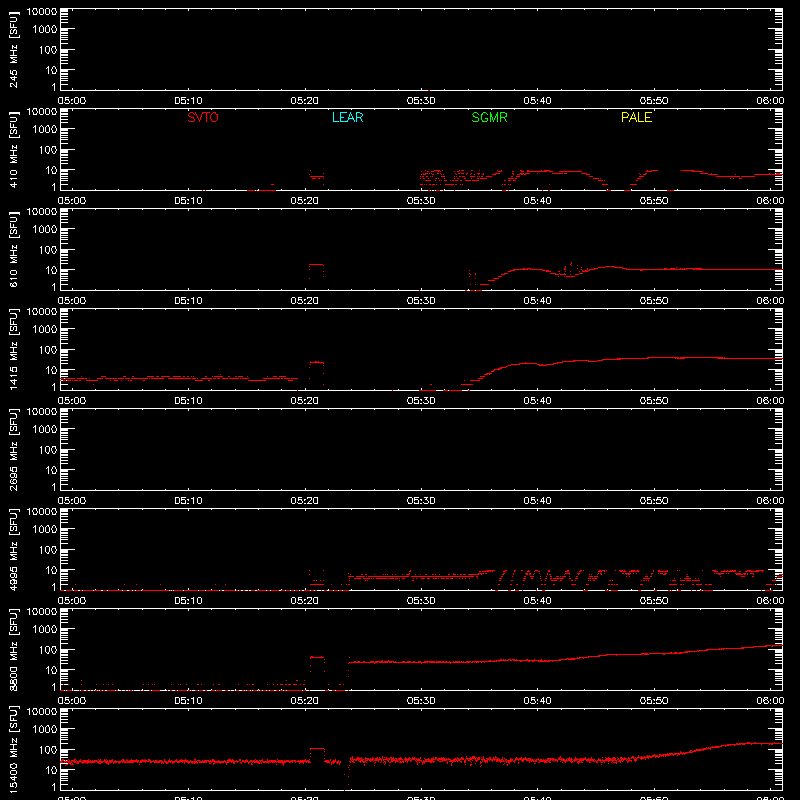This screenshot has height=800, width=800.
Task: Click the 1000 y-axis value in 410 MHz panel
Action: [x=45, y=130]
